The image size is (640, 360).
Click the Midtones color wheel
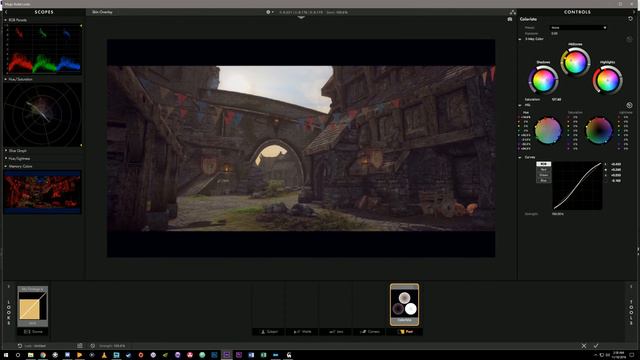[575, 62]
